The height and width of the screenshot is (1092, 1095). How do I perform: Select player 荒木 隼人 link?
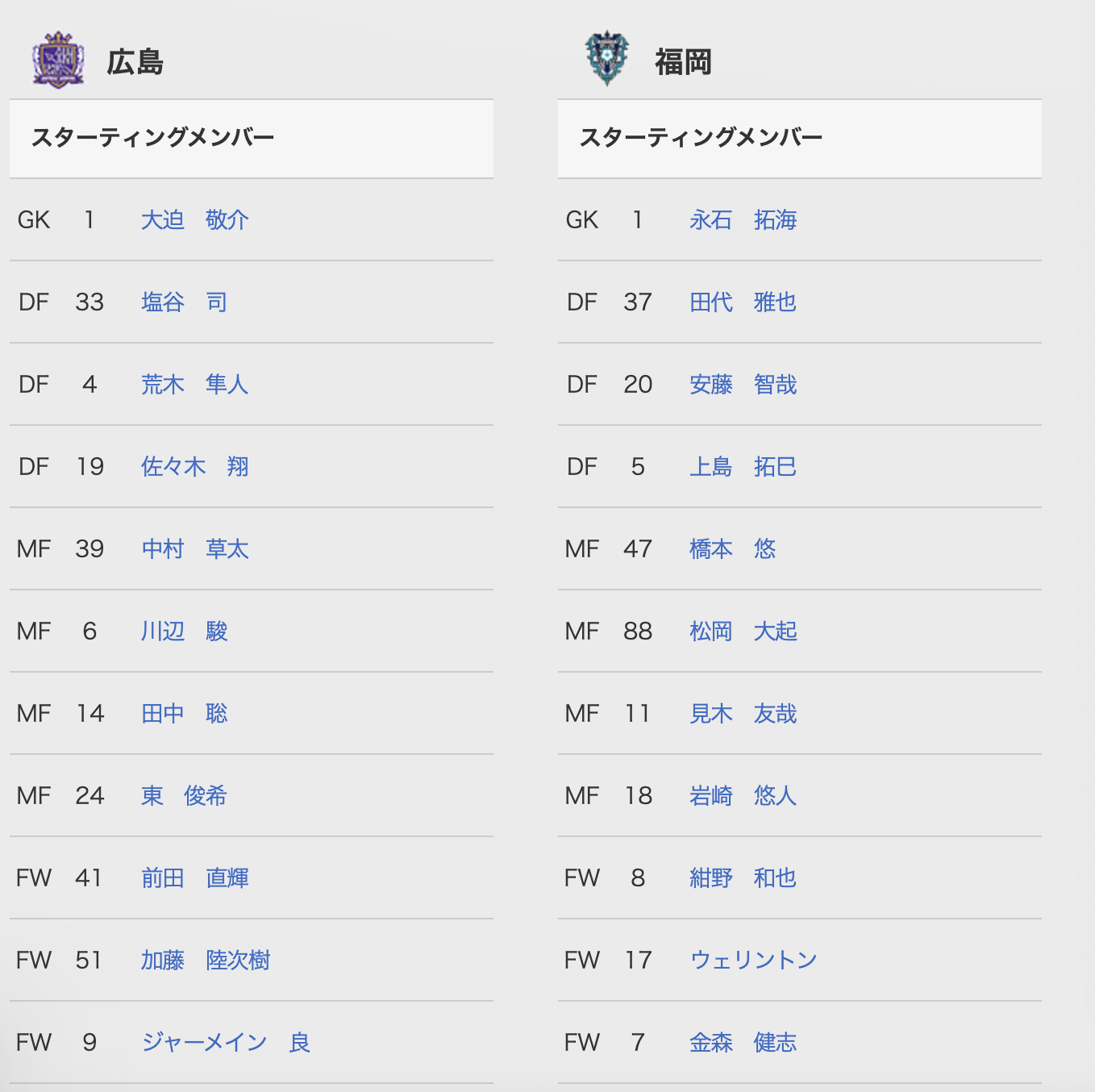tap(195, 384)
